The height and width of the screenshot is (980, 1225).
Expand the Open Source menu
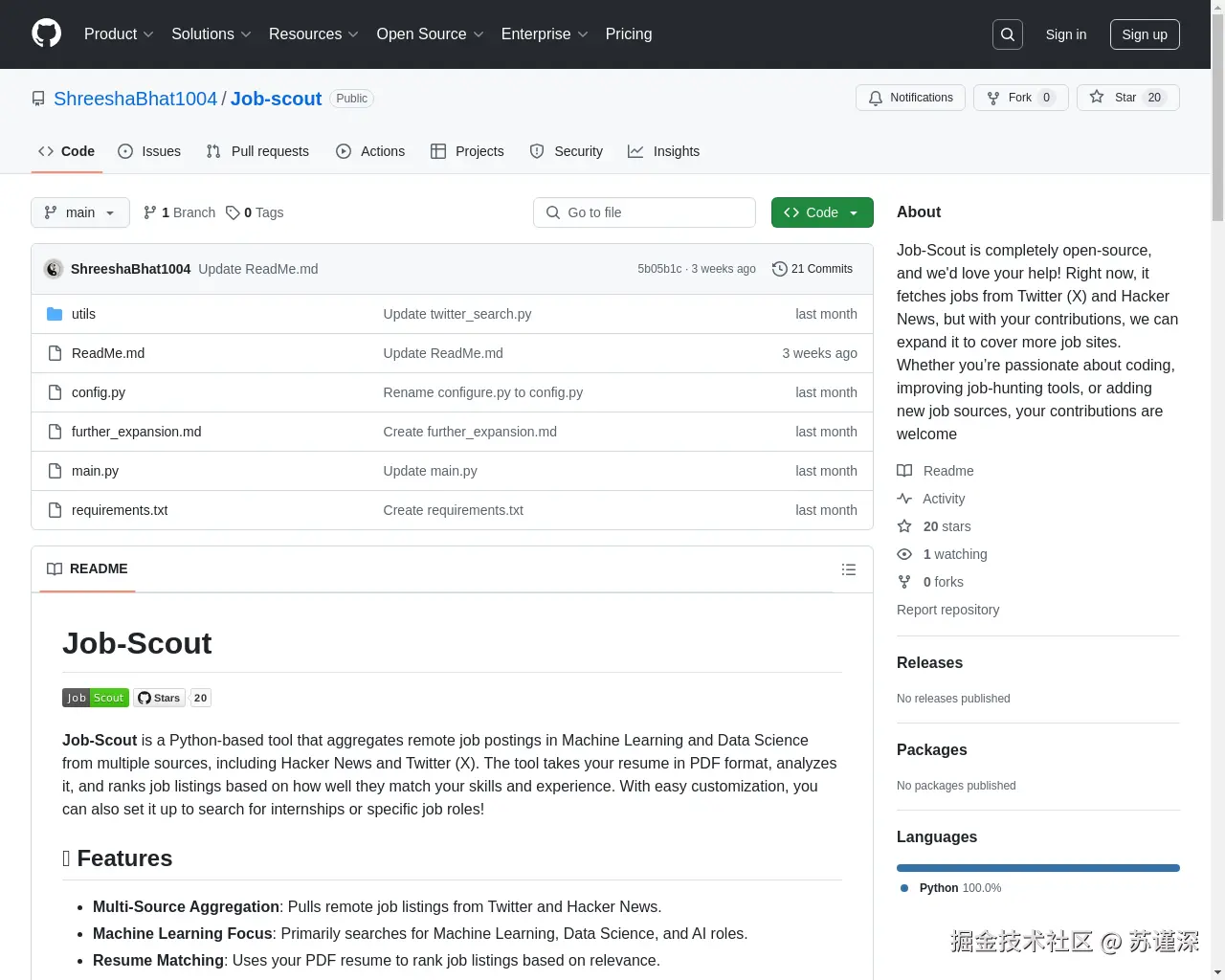[431, 34]
